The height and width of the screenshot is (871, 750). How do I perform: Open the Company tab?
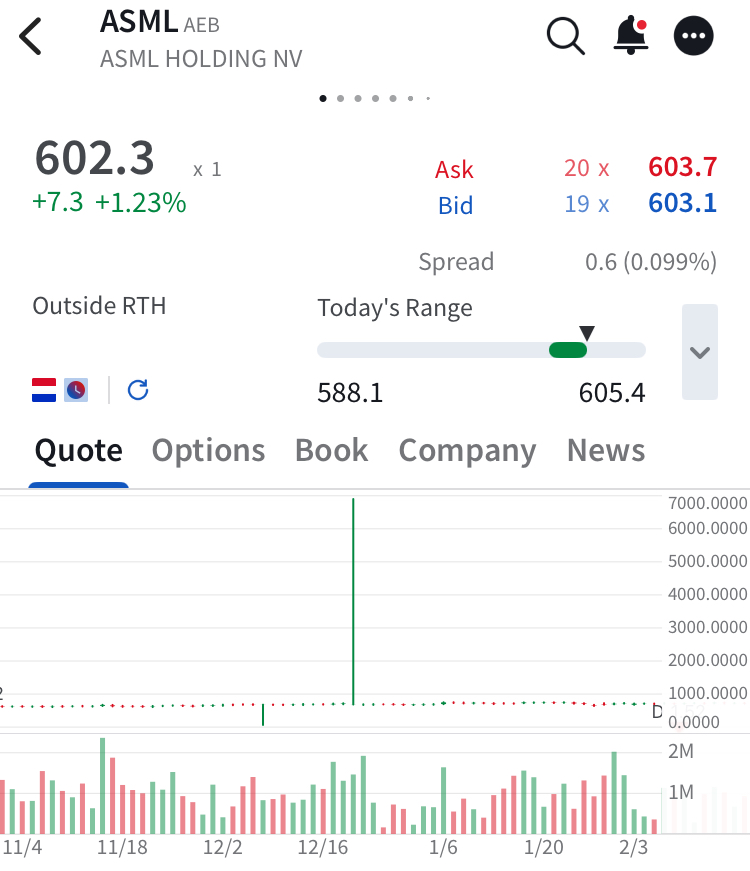[467, 451]
